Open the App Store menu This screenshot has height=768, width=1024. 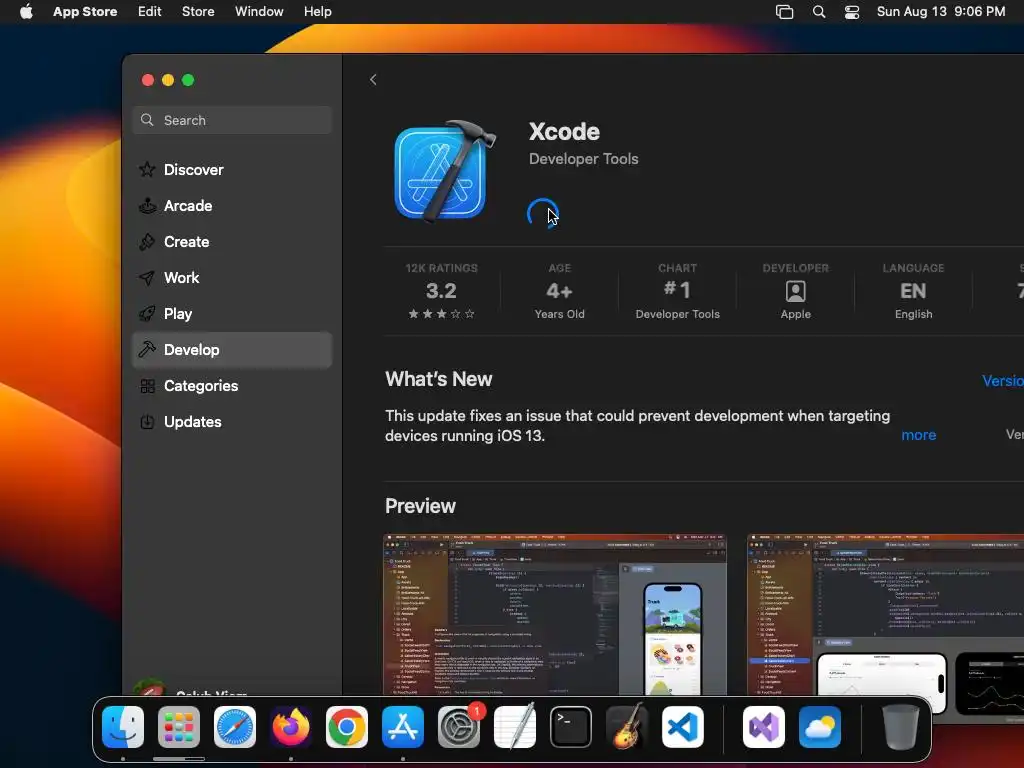tap(85, 12)
